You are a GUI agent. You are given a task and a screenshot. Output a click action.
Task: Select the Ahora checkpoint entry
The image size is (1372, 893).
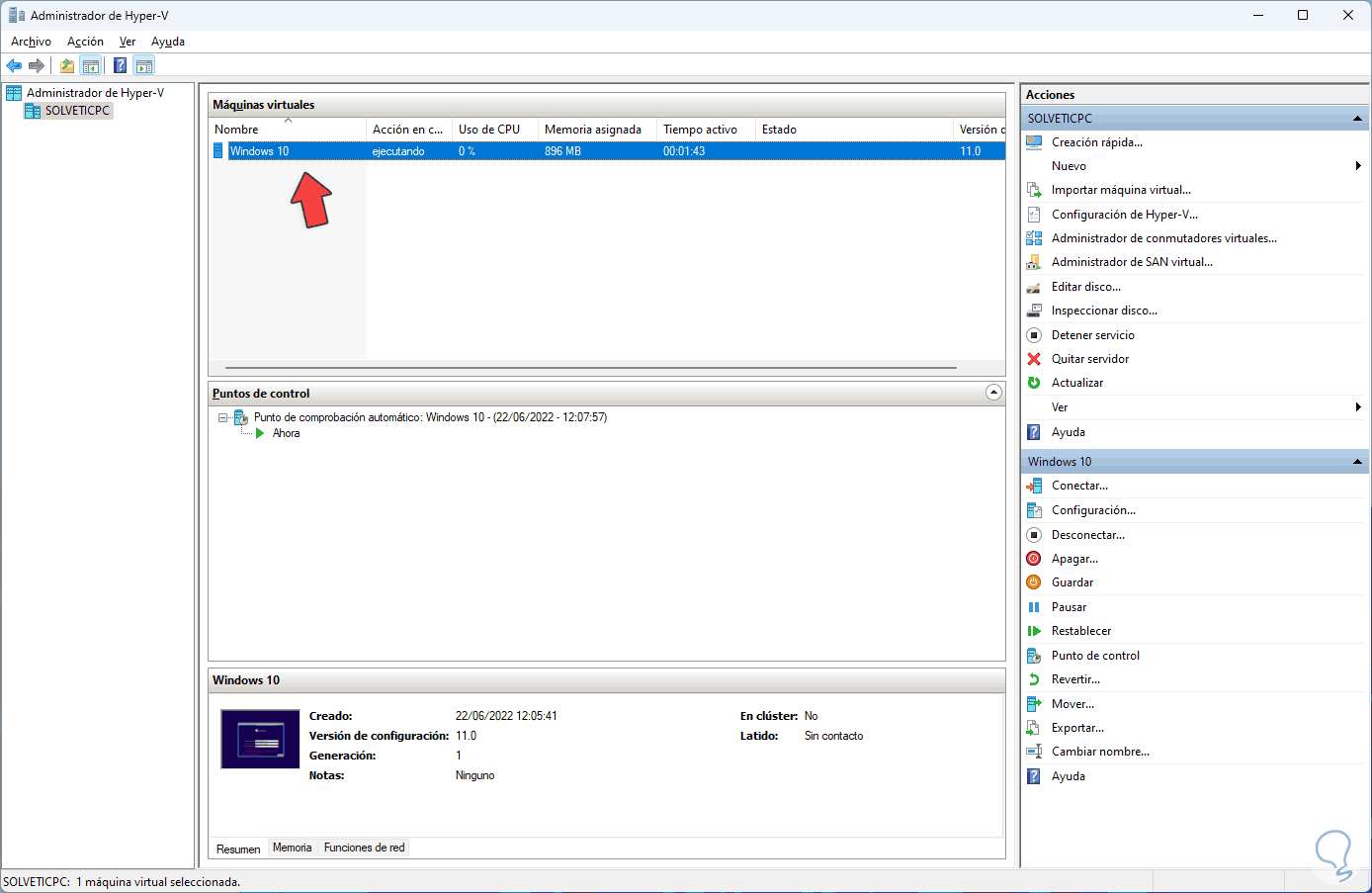tap(286, 433)
